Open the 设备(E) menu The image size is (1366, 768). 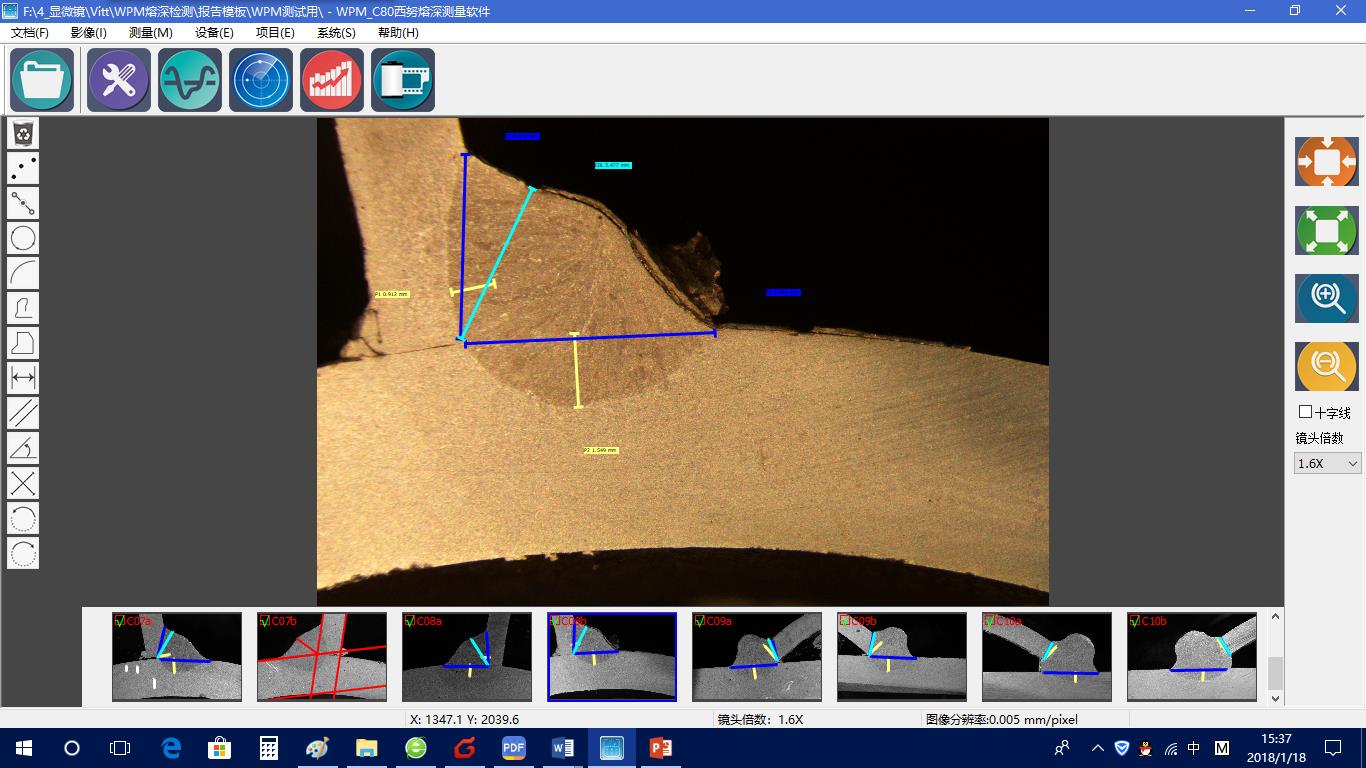[214, 32]
